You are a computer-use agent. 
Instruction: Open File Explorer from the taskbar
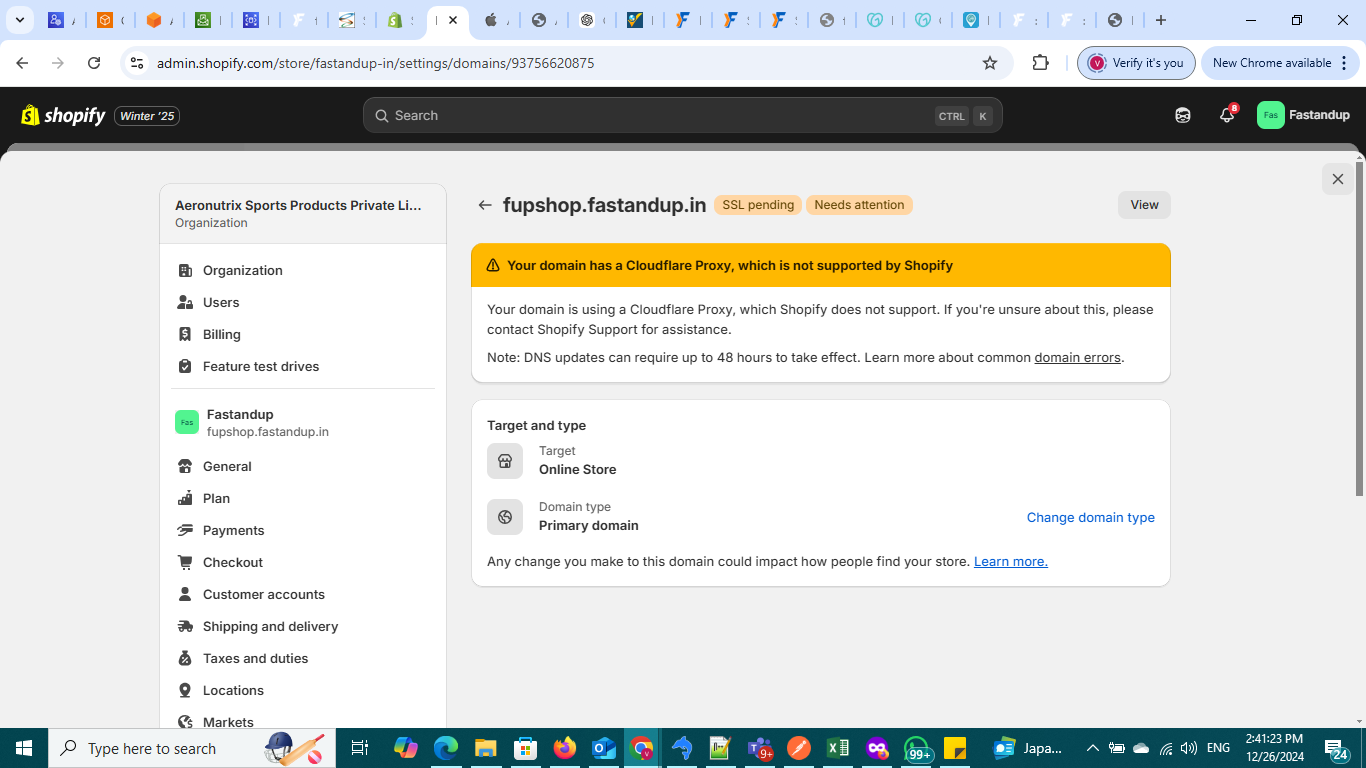point(485,748)
